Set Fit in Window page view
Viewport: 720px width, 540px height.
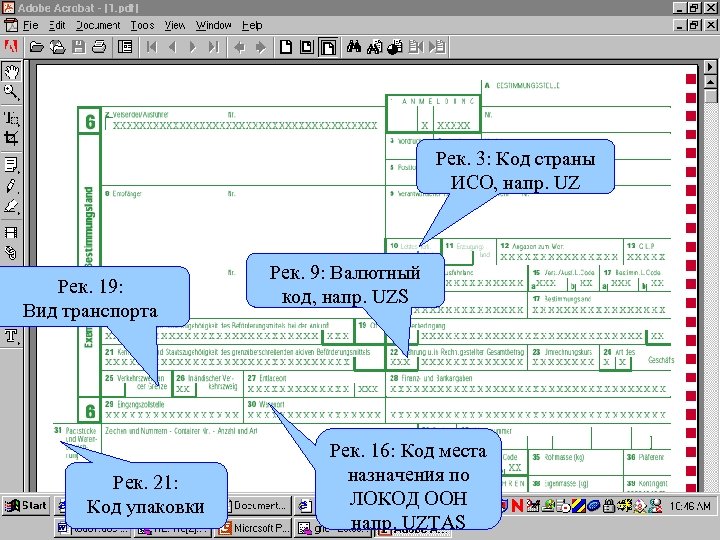[x=307, y=47]
